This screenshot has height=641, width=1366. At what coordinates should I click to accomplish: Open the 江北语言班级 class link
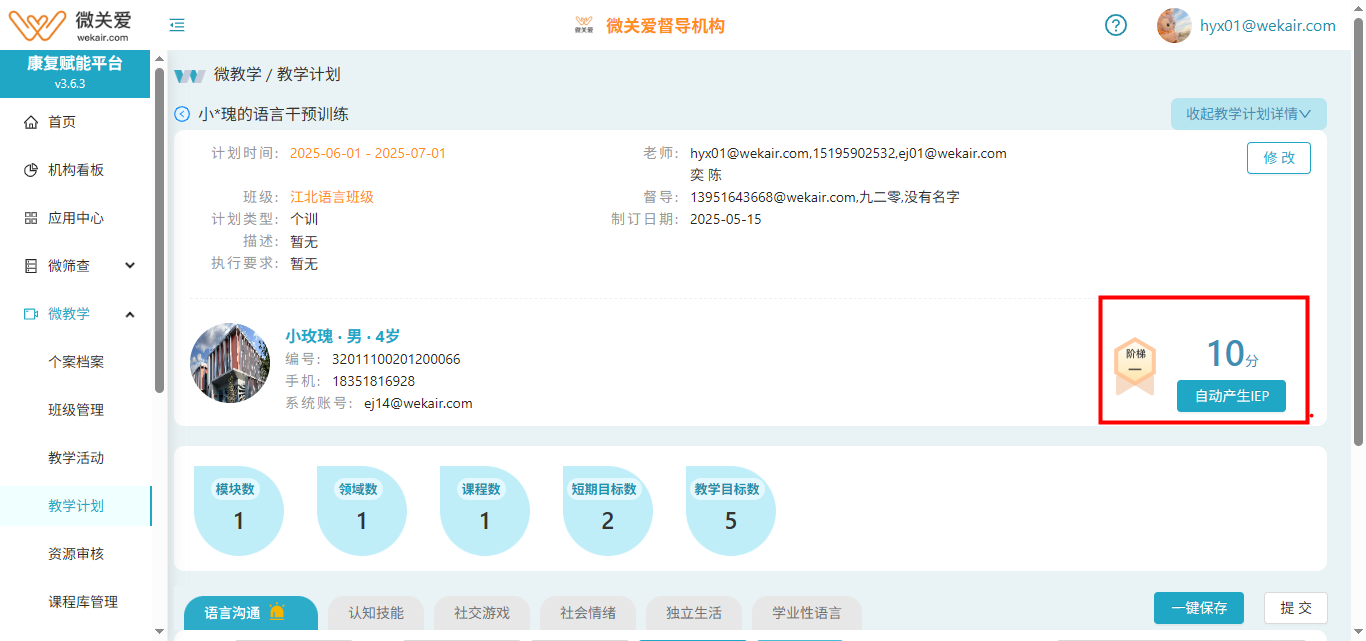point(332,197)
